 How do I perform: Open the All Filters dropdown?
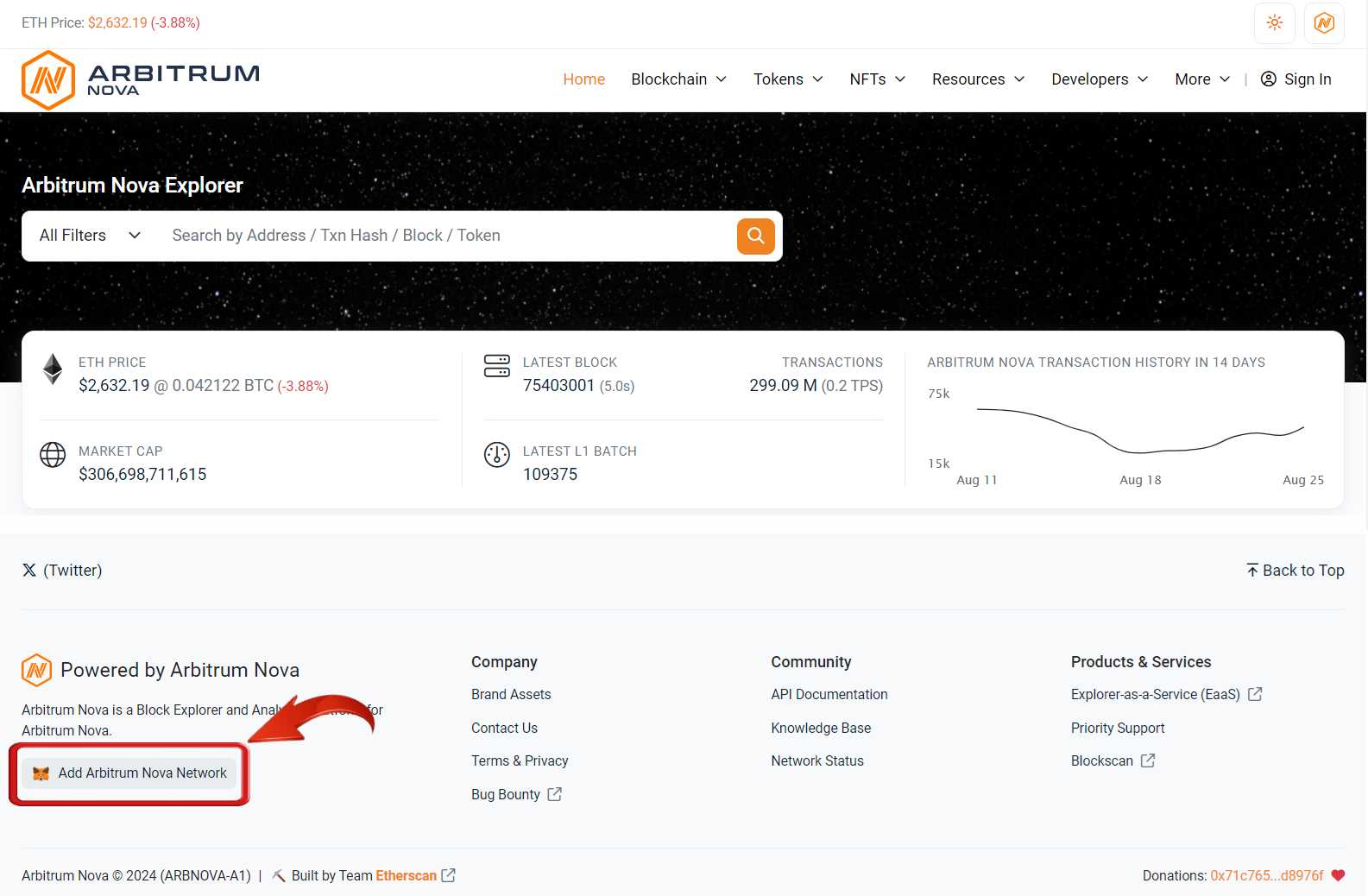click(90, 236)
